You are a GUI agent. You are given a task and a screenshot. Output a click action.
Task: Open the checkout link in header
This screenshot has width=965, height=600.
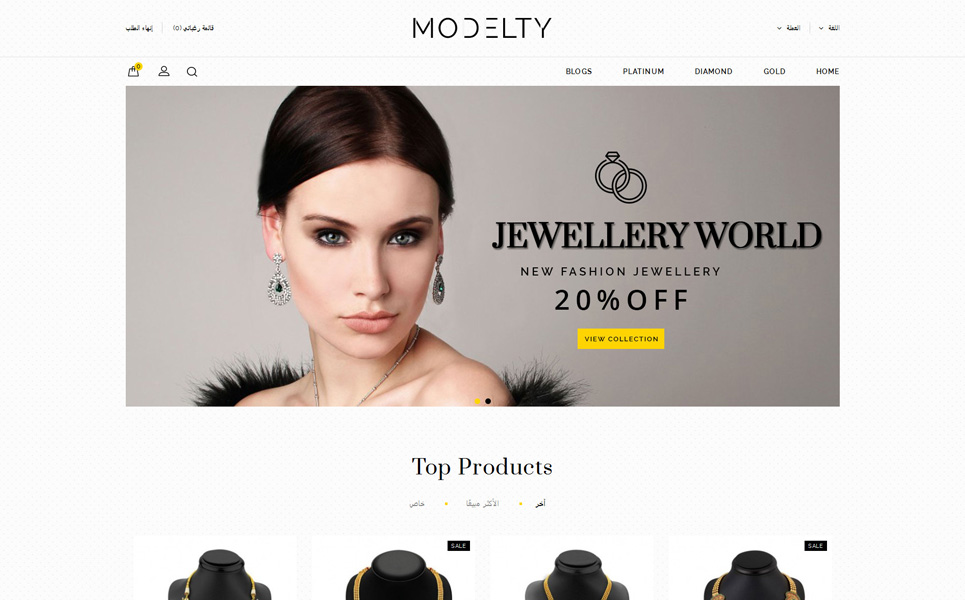point(139,28)
